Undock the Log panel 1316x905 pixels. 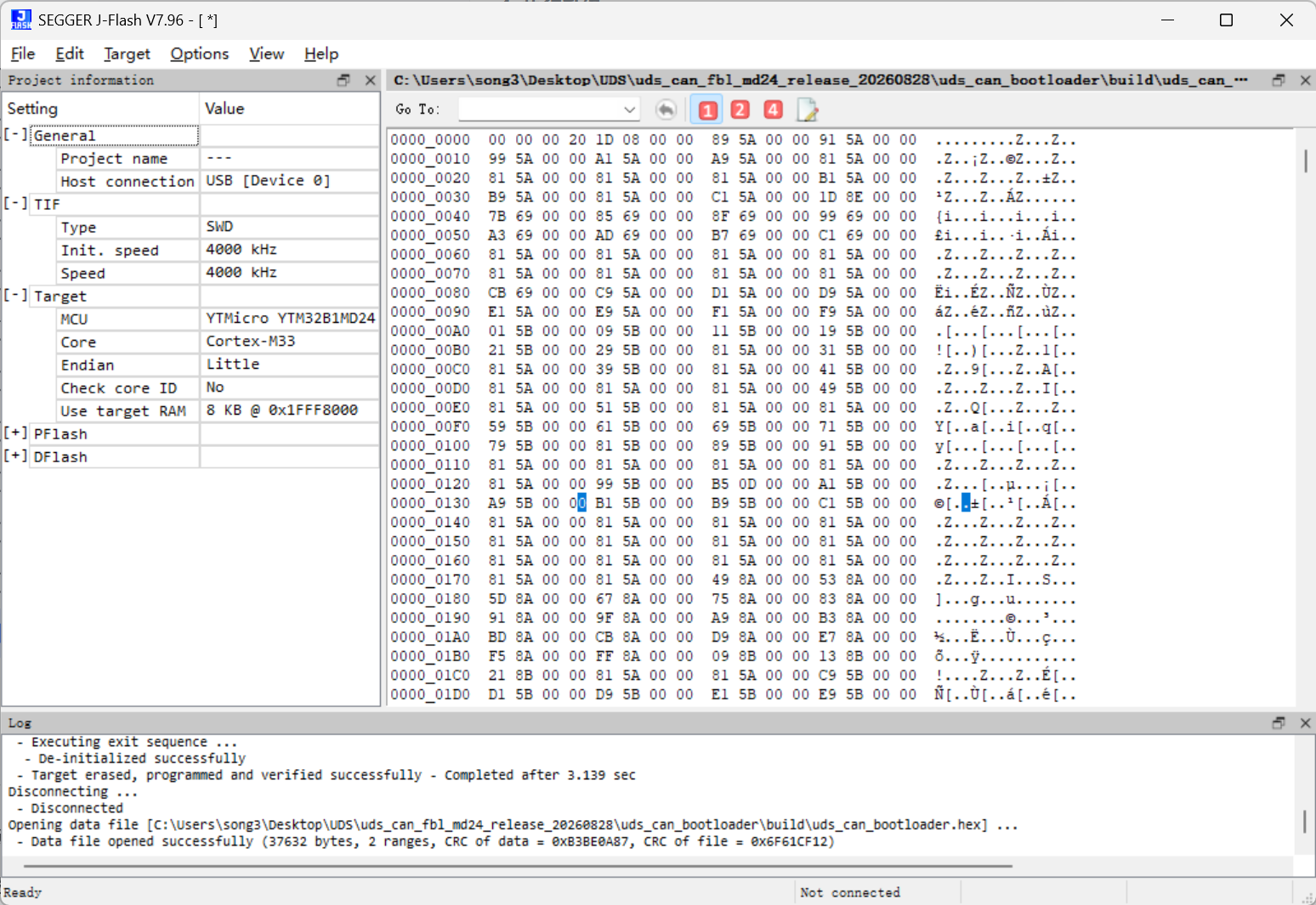(x=1279, y=723)
